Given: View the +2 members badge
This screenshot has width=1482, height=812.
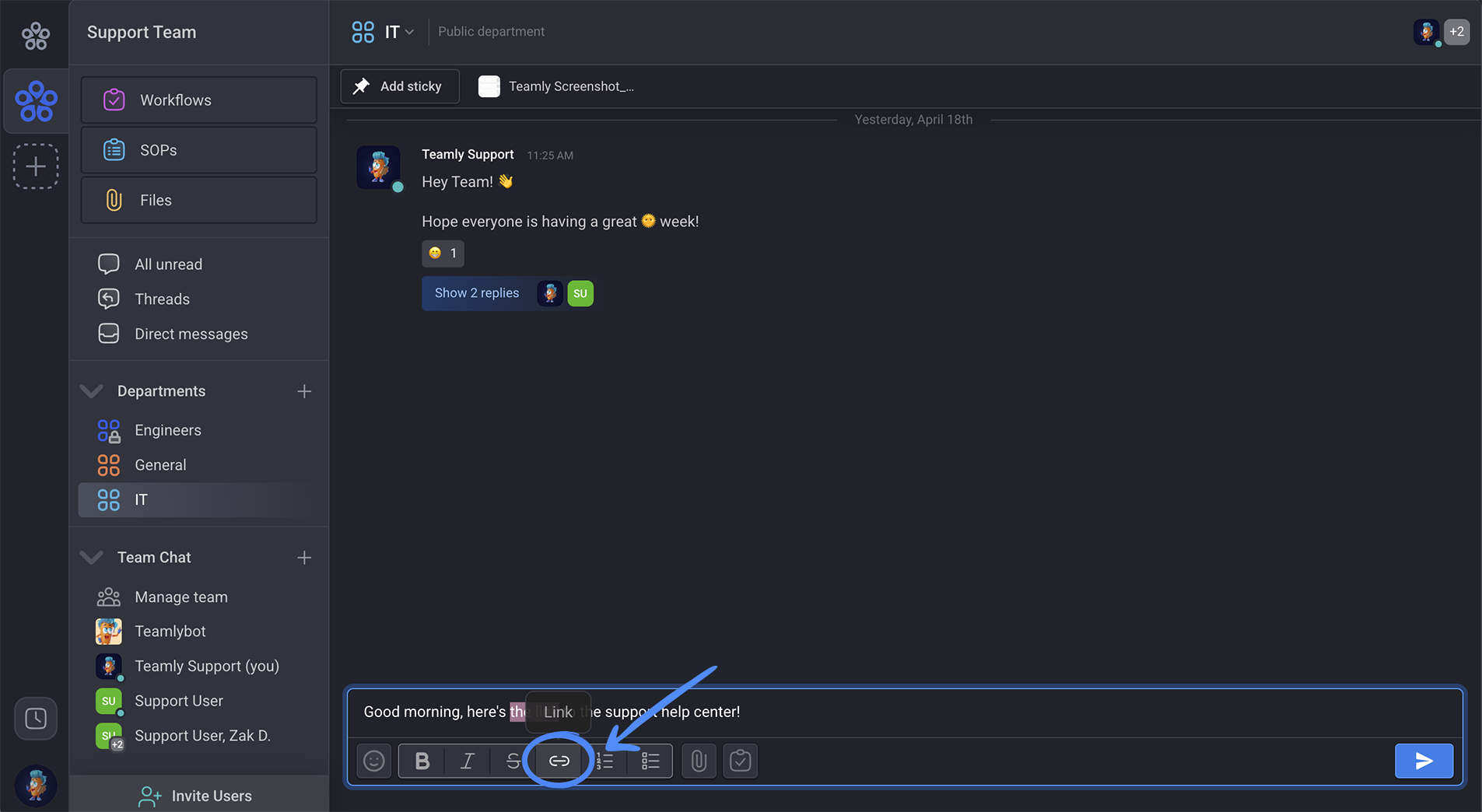Looking at the screenshot, I should coord(1456,32).
